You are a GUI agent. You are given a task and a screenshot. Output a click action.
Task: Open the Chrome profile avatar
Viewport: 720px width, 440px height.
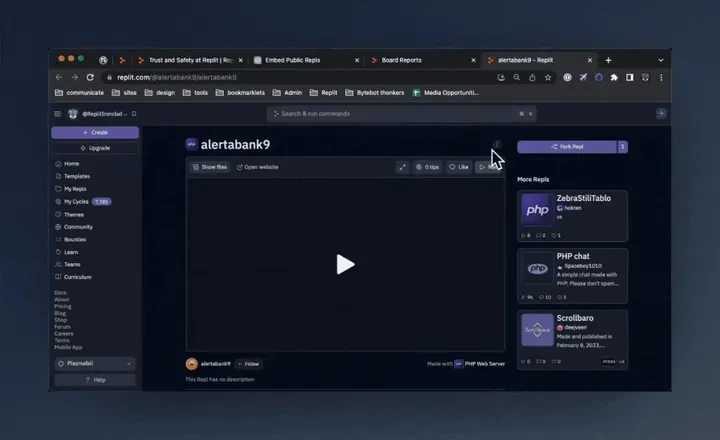(645, 78)
